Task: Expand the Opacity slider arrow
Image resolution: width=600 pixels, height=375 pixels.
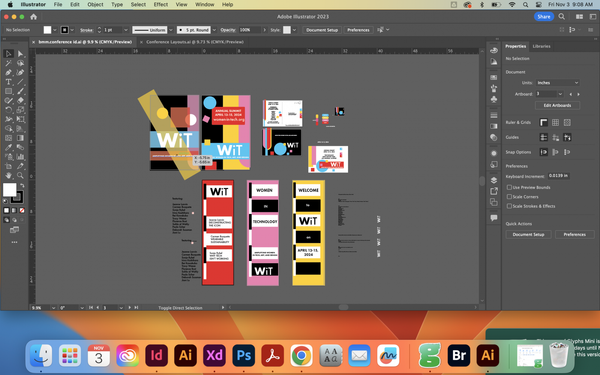Action: 264,30
